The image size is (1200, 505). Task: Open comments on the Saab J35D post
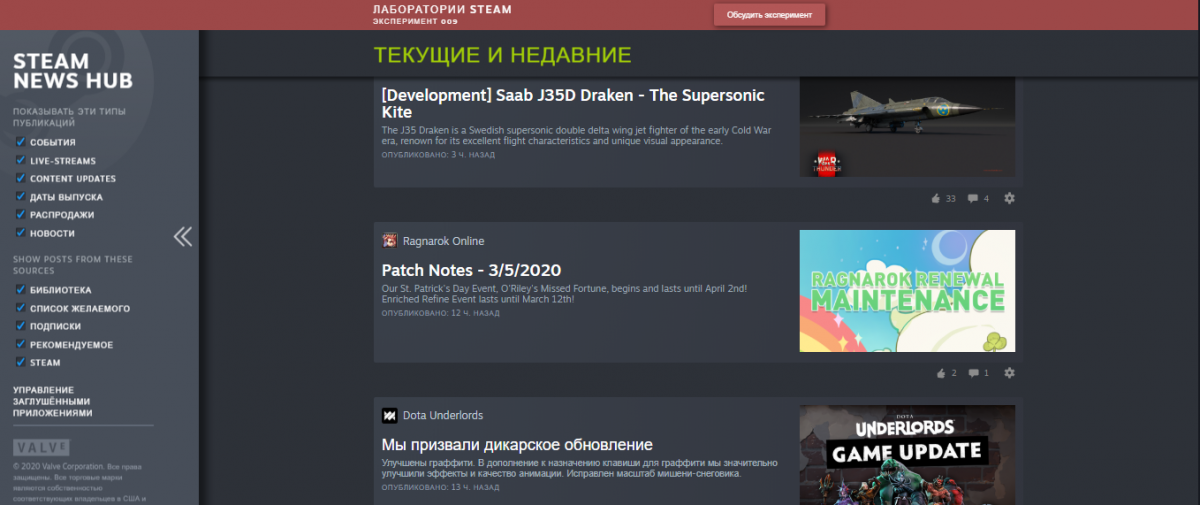coord(978,198)
